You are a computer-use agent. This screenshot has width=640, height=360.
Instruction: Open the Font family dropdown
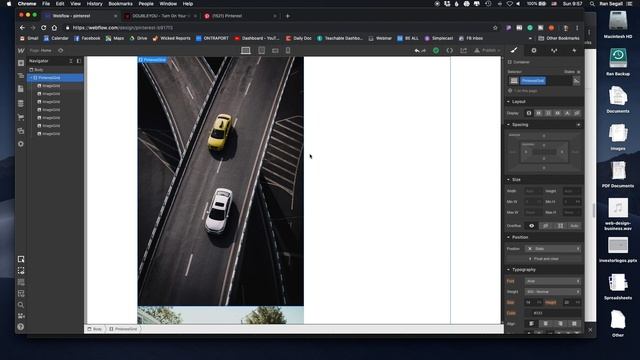point(553,281)
